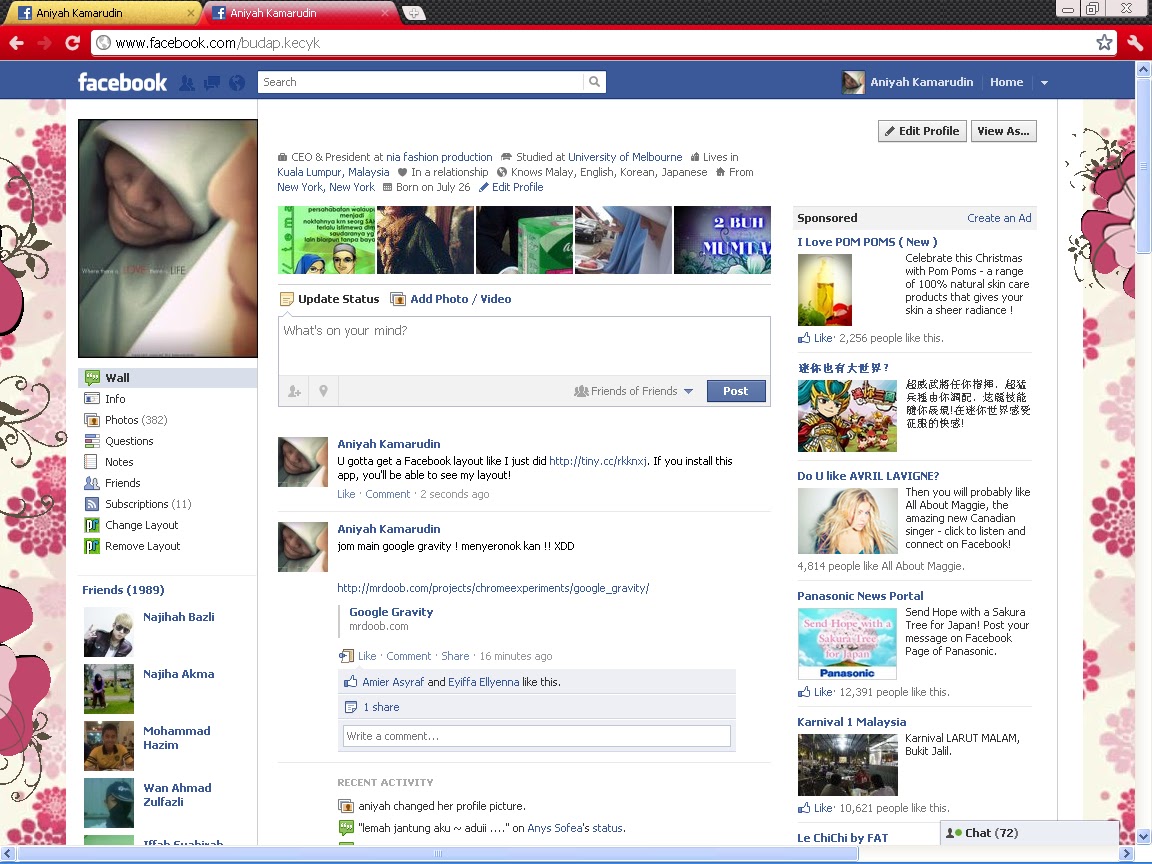The height and width of the screenshot is (864, 1152).
Task: Click vertical scrollbar down arrow
Action: pyautogui.click(x=1144, y=836)
